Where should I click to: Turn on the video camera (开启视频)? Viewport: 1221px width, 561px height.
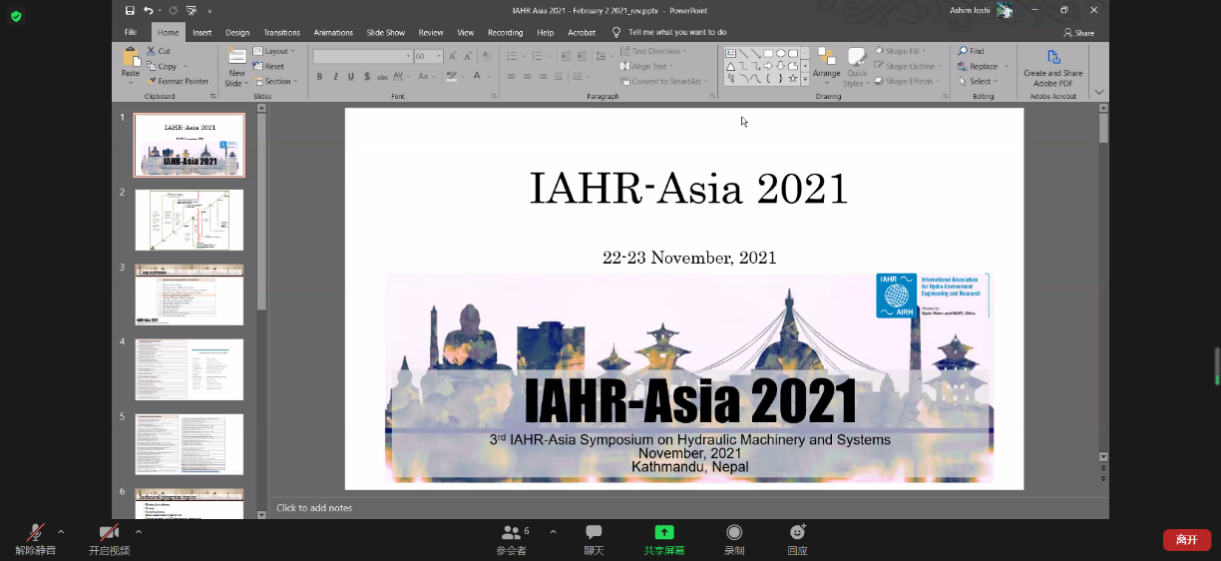coord(109,533)
